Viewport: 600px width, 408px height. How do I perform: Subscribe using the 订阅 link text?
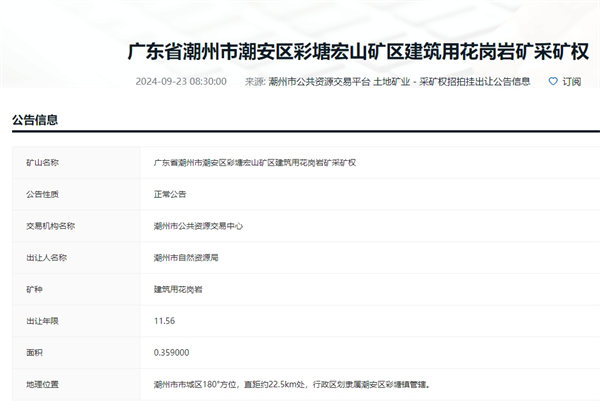pos(571,81)
